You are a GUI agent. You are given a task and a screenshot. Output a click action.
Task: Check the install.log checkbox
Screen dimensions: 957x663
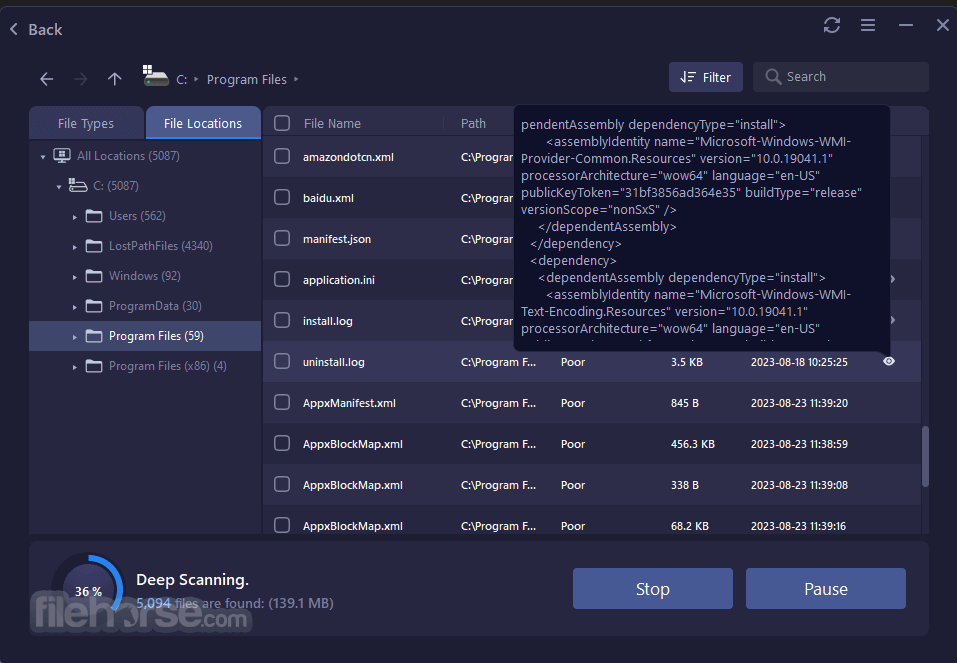click(282, 320)
